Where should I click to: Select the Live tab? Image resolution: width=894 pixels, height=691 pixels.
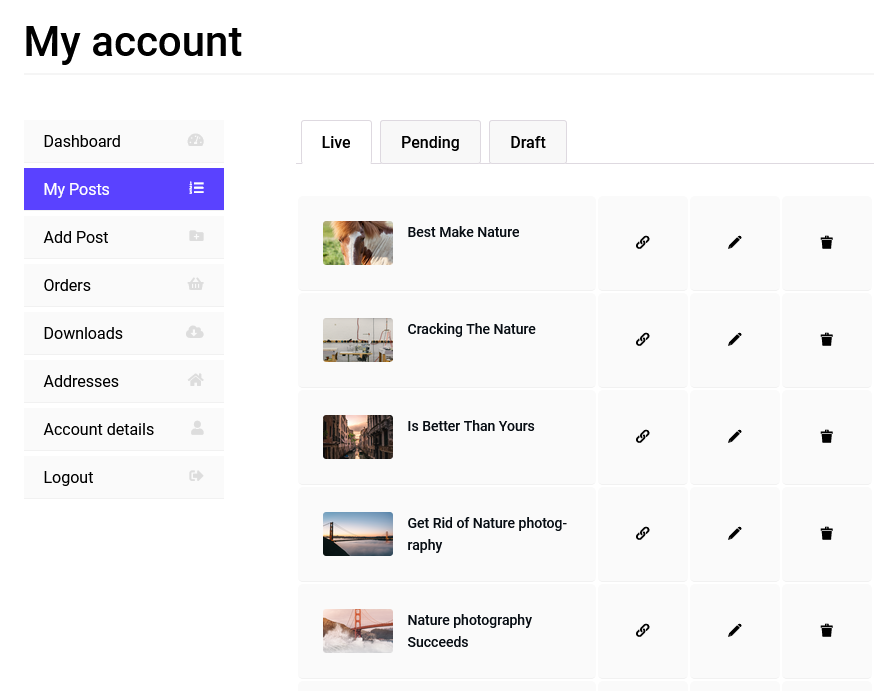click(336, 142)
